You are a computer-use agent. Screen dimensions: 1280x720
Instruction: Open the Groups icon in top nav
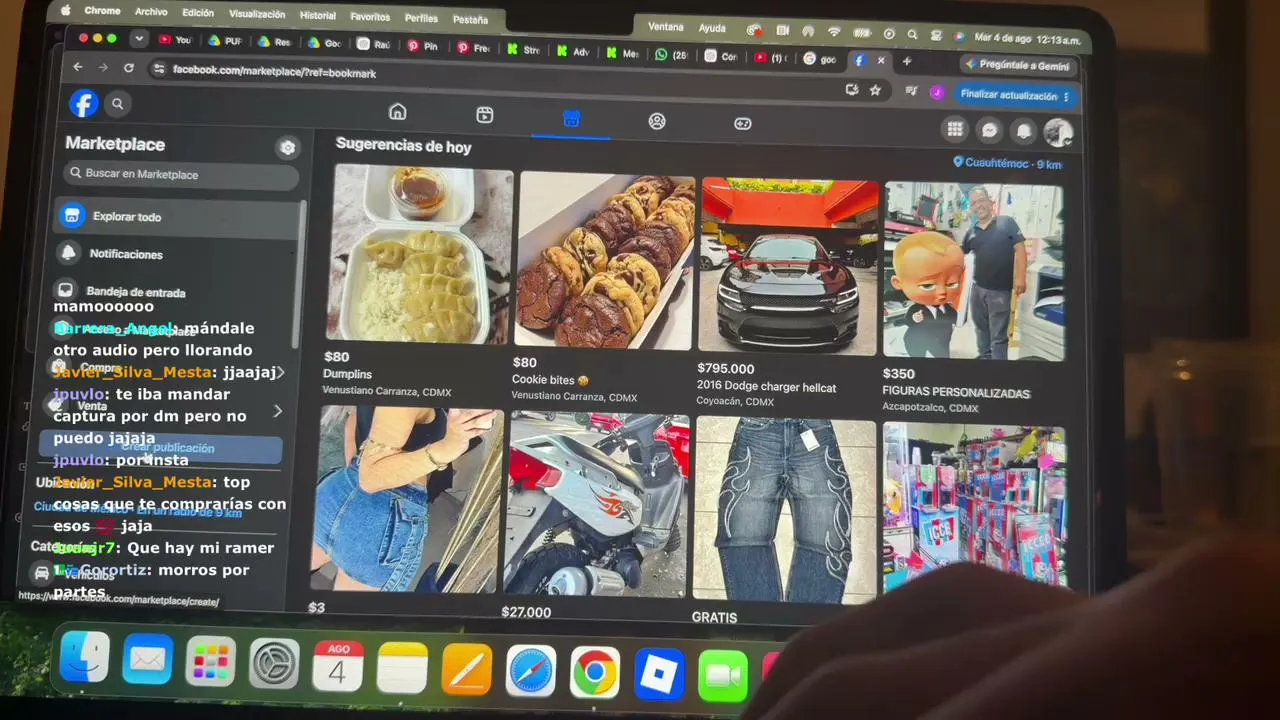point(657,121)
